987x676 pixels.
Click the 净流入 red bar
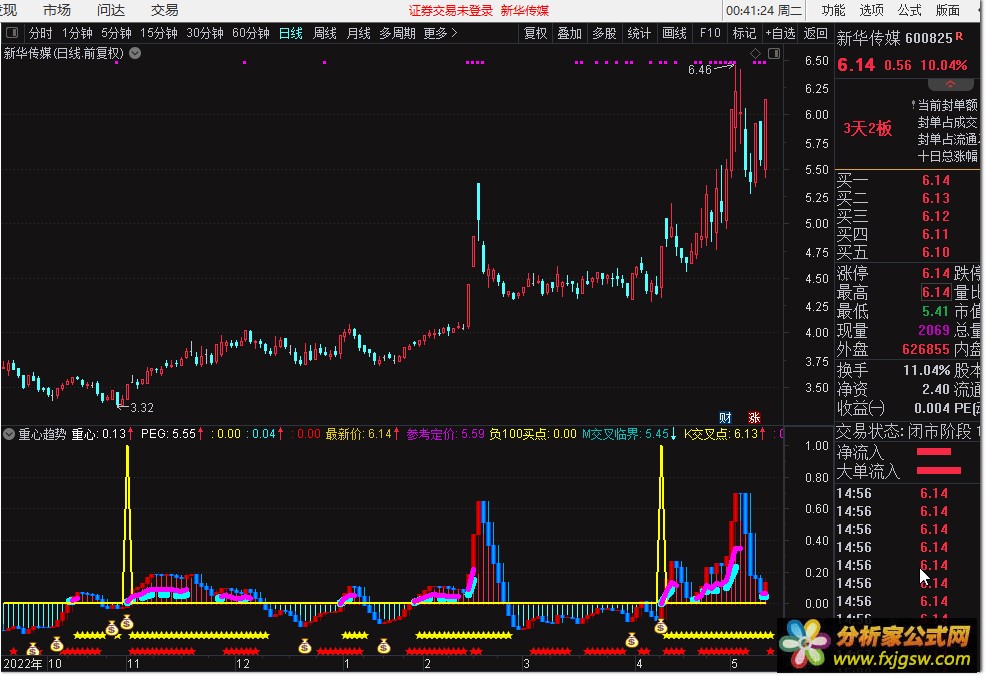tap(933, 451)
